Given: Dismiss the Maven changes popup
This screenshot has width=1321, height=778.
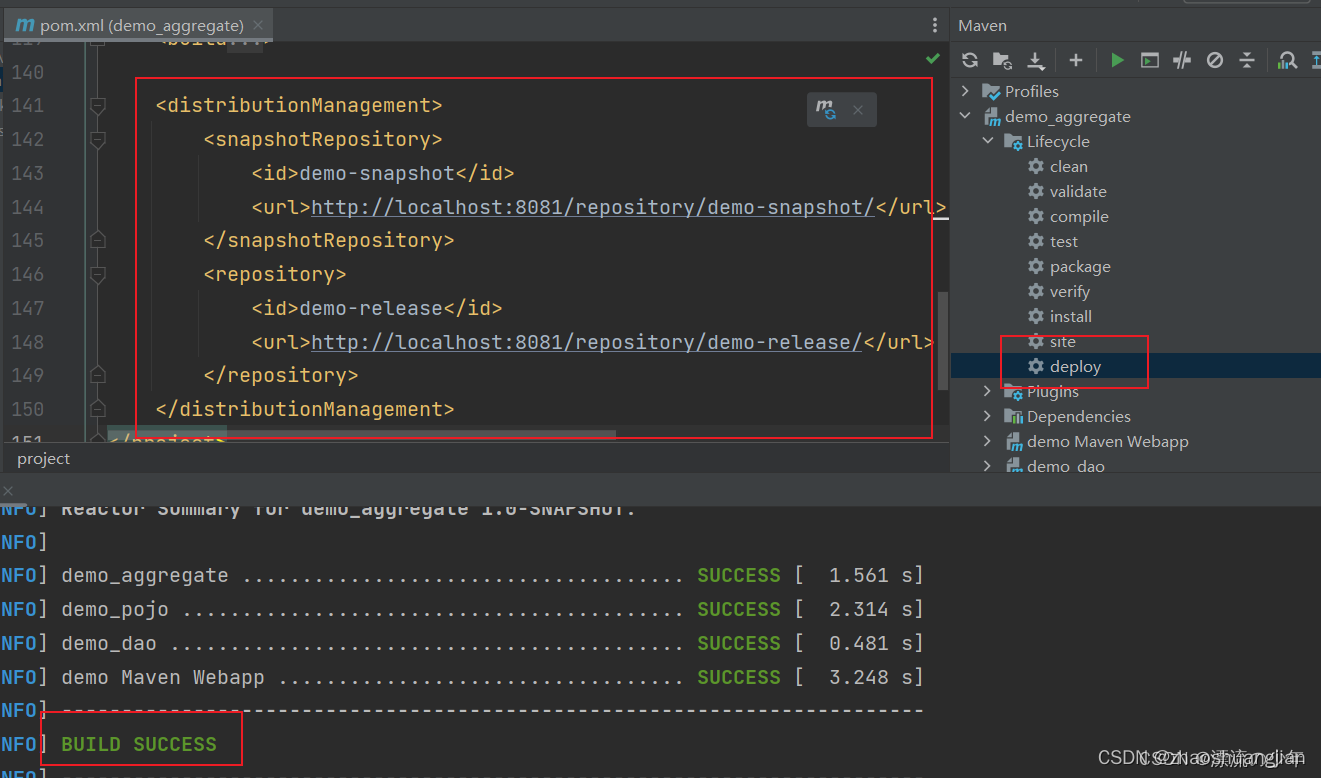Looking at the screenshot, I should (x=858, y=110).
